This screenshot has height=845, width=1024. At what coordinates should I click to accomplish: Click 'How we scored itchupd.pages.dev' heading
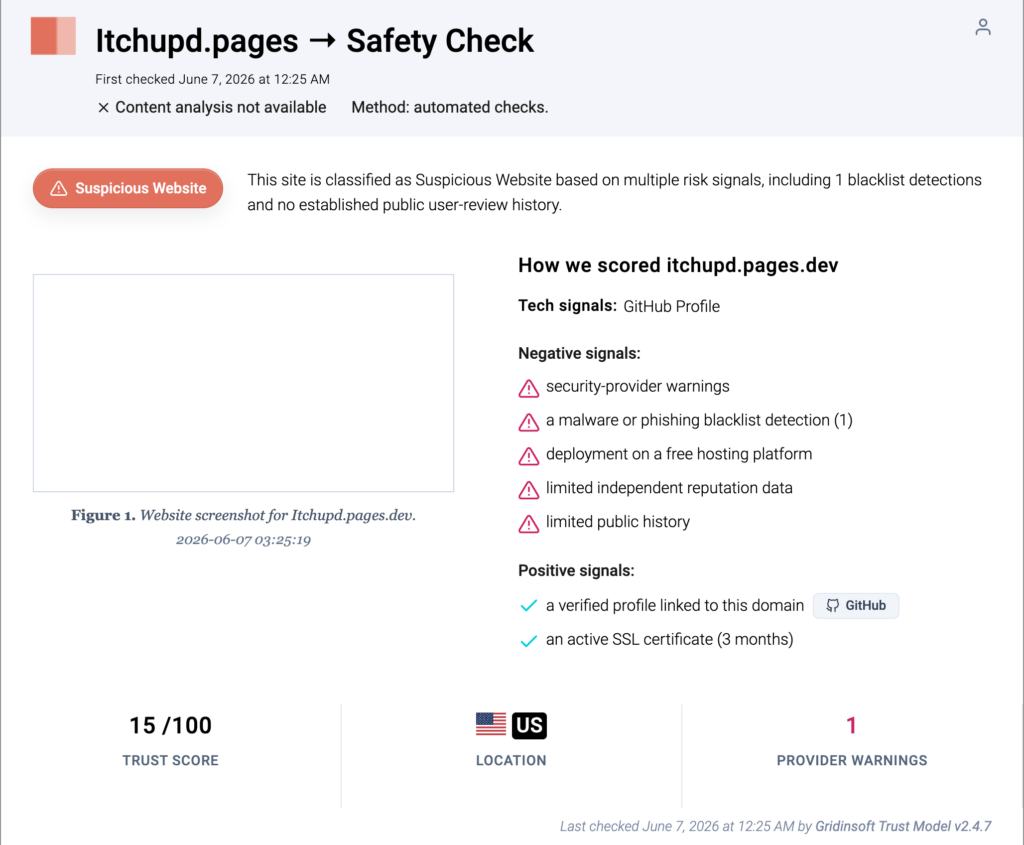tap(678, 265)
